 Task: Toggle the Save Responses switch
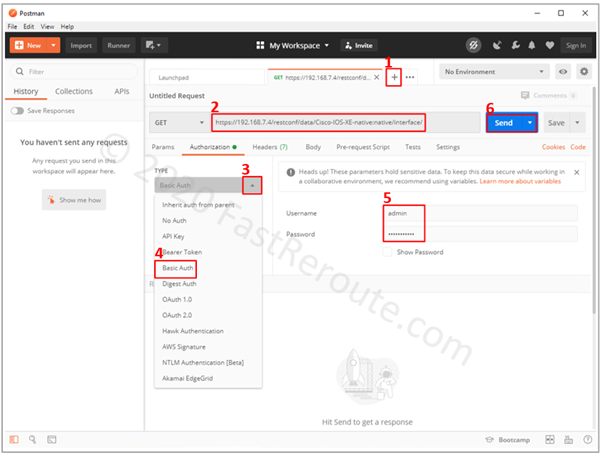pyautogui.click(x=17, y=111)
